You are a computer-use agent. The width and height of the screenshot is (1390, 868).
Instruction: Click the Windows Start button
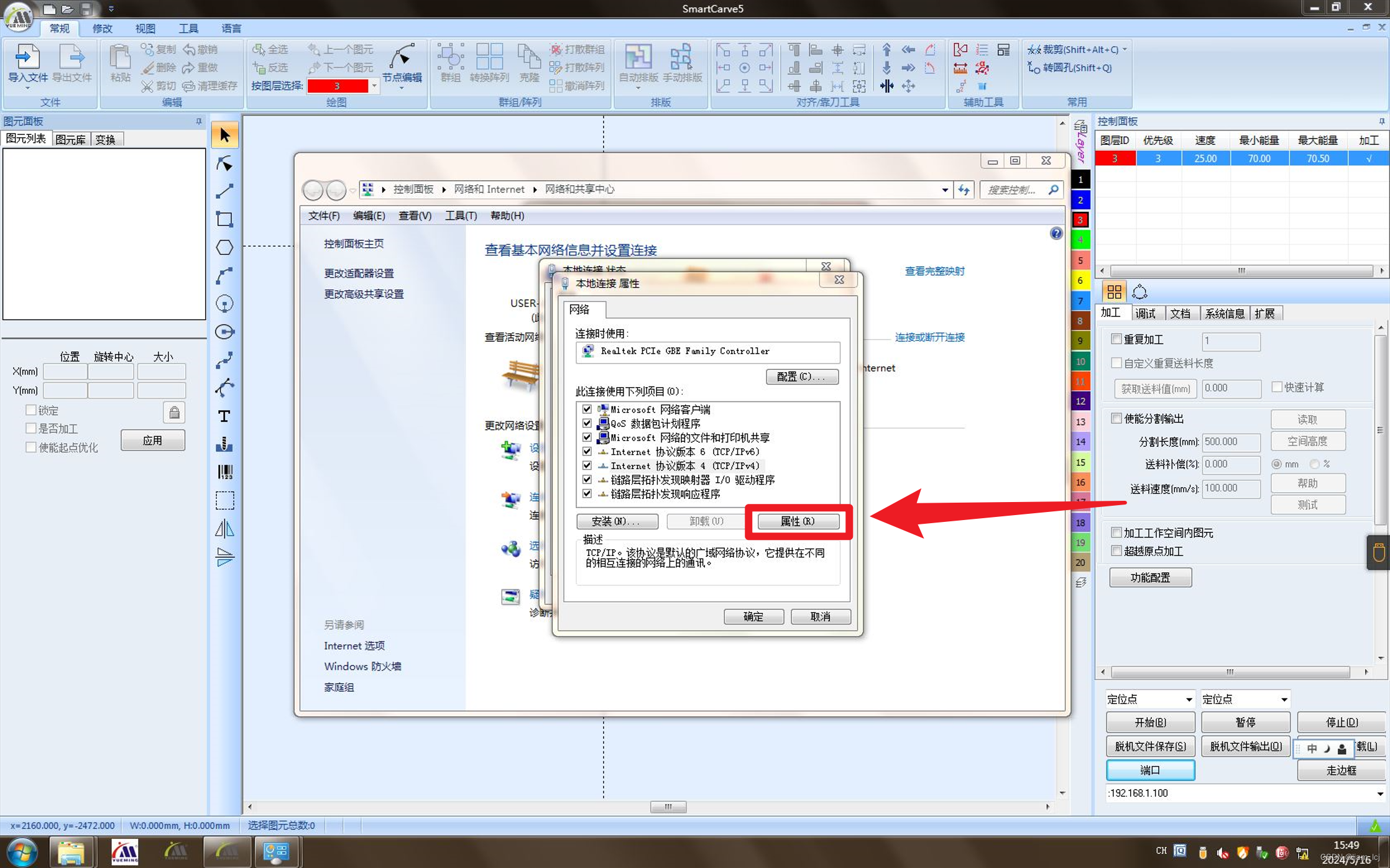tap(22, 851)
